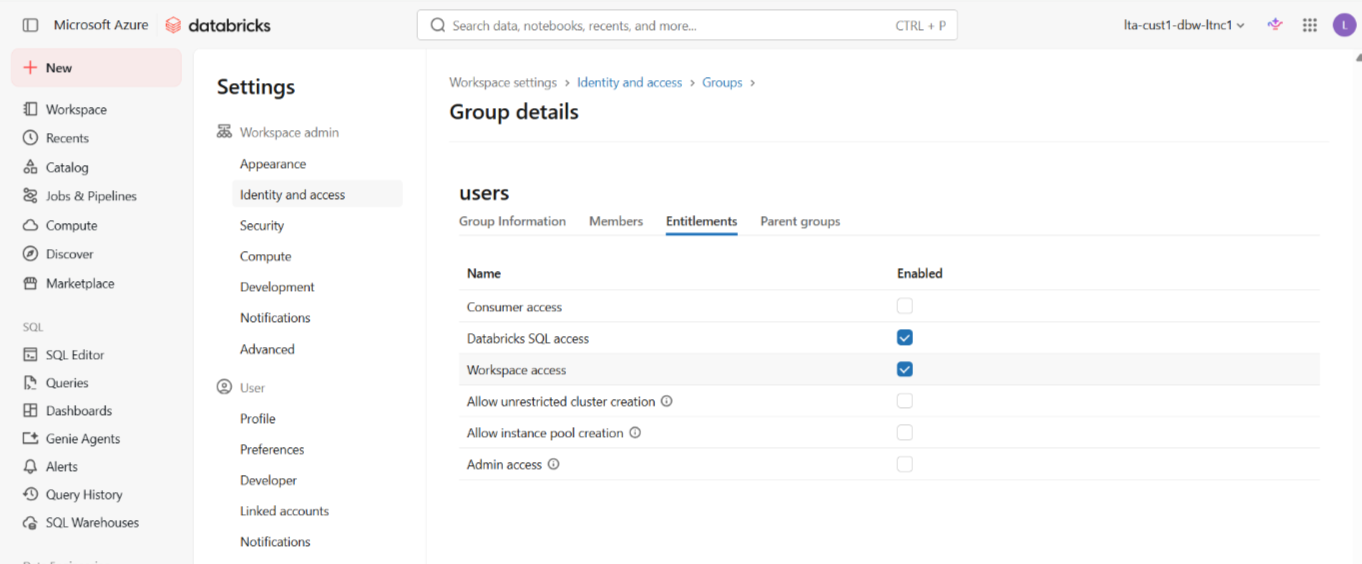The height and width of the screenshot is (564, 1362).
Task: Click the User section person icon
Action: [224, 387]
